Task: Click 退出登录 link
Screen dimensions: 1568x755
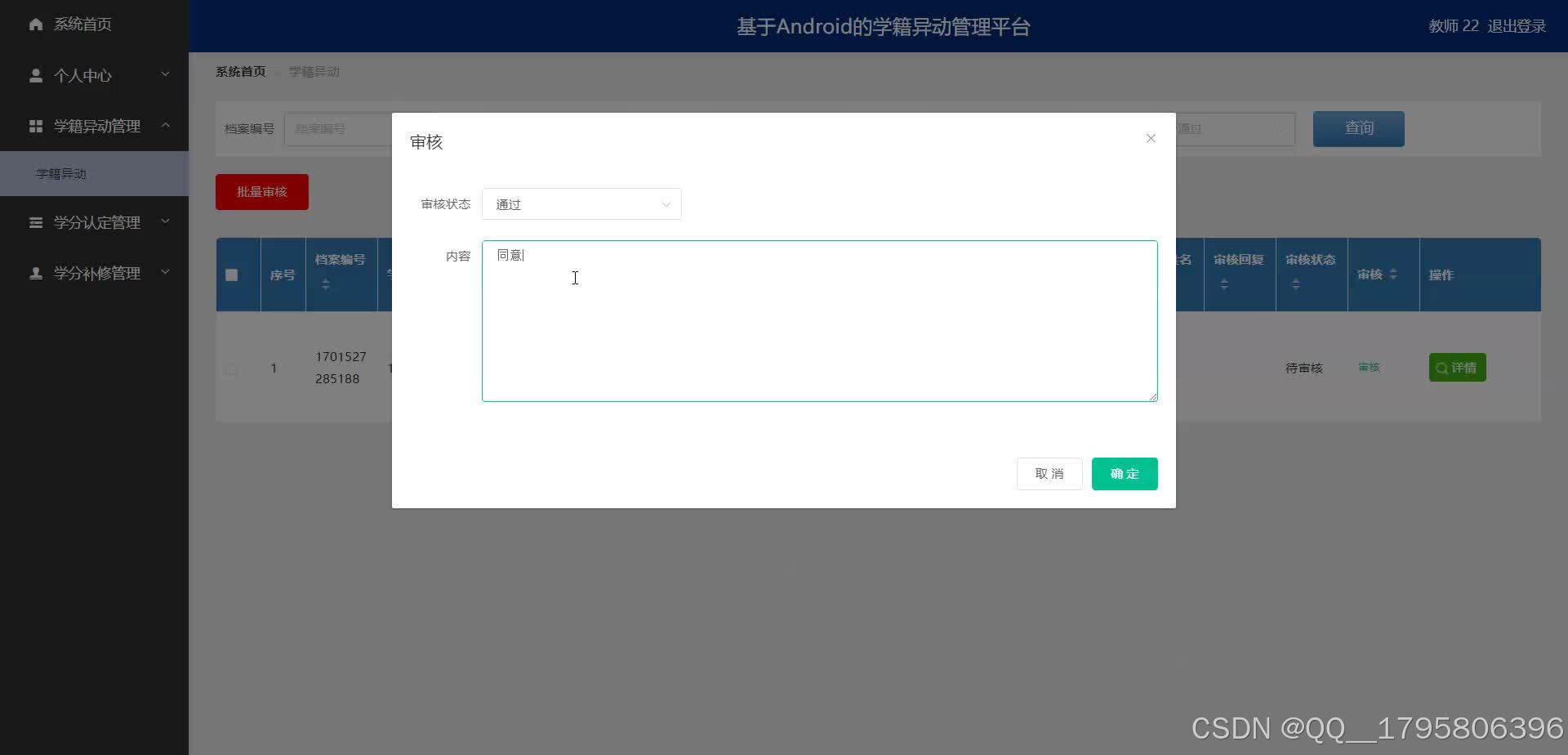Action: 1517,26
